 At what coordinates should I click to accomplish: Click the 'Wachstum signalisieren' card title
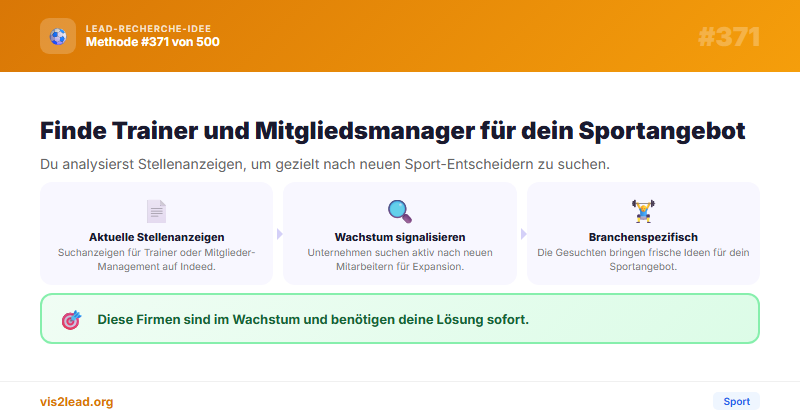click(400, 237)
